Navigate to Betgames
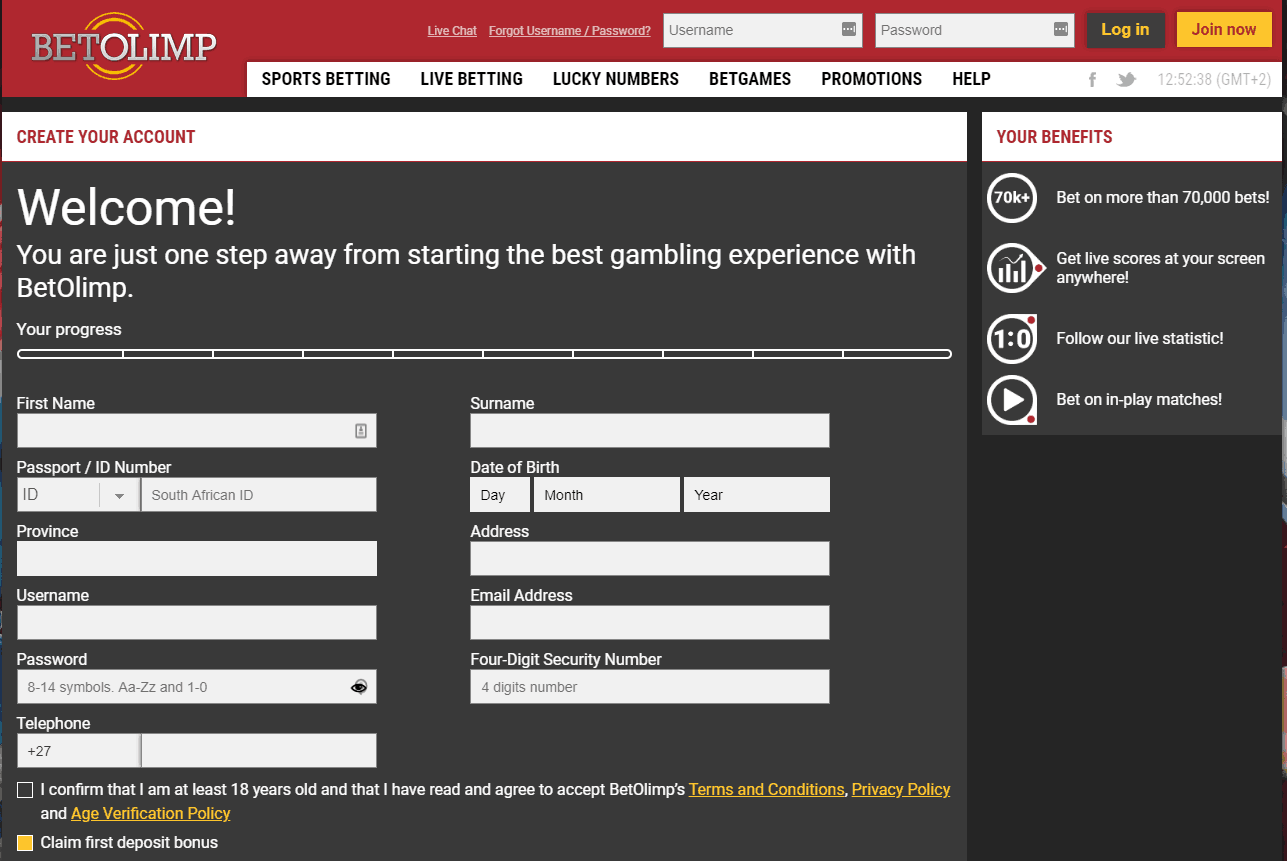The width and height of the screenshot is (1287, 861). (750, 79)
